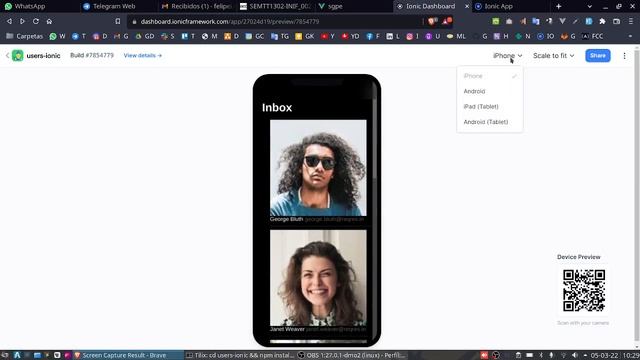Open the vertical three-dot more options menu

pyautogui.click(x=624, y=56)
